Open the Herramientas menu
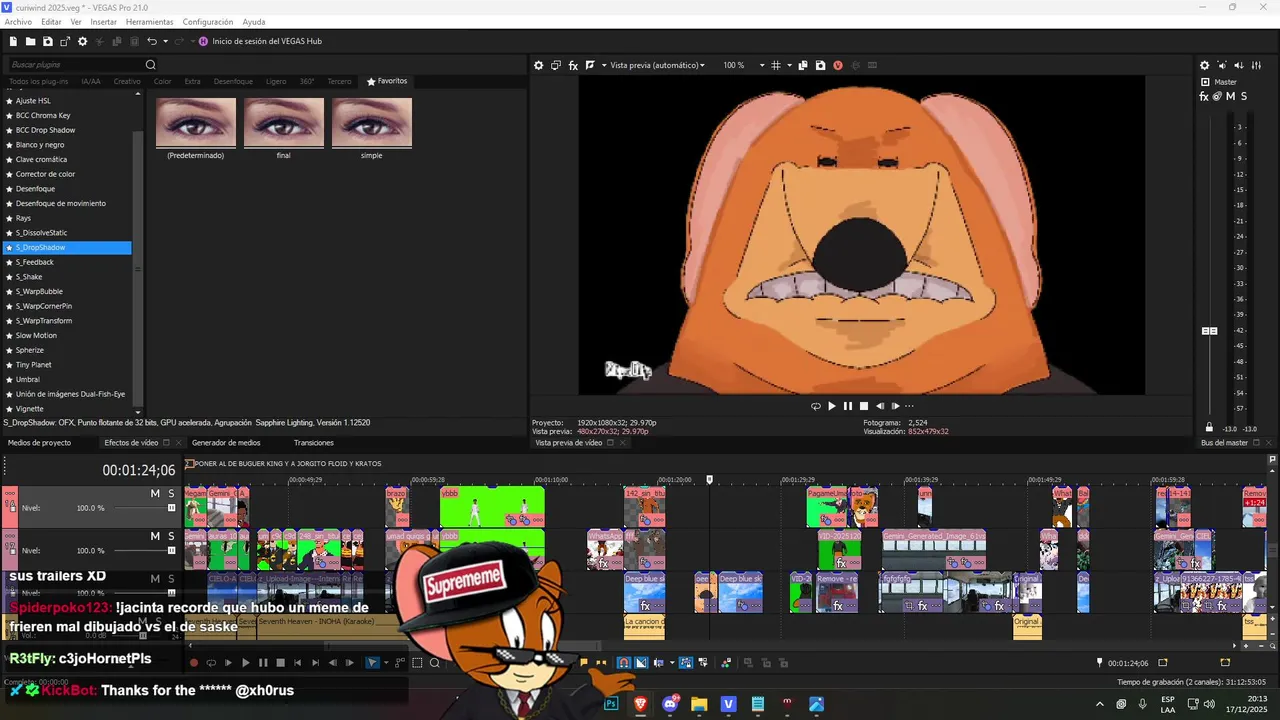The height and width of the screenshot is (720, 1280). 149,22
